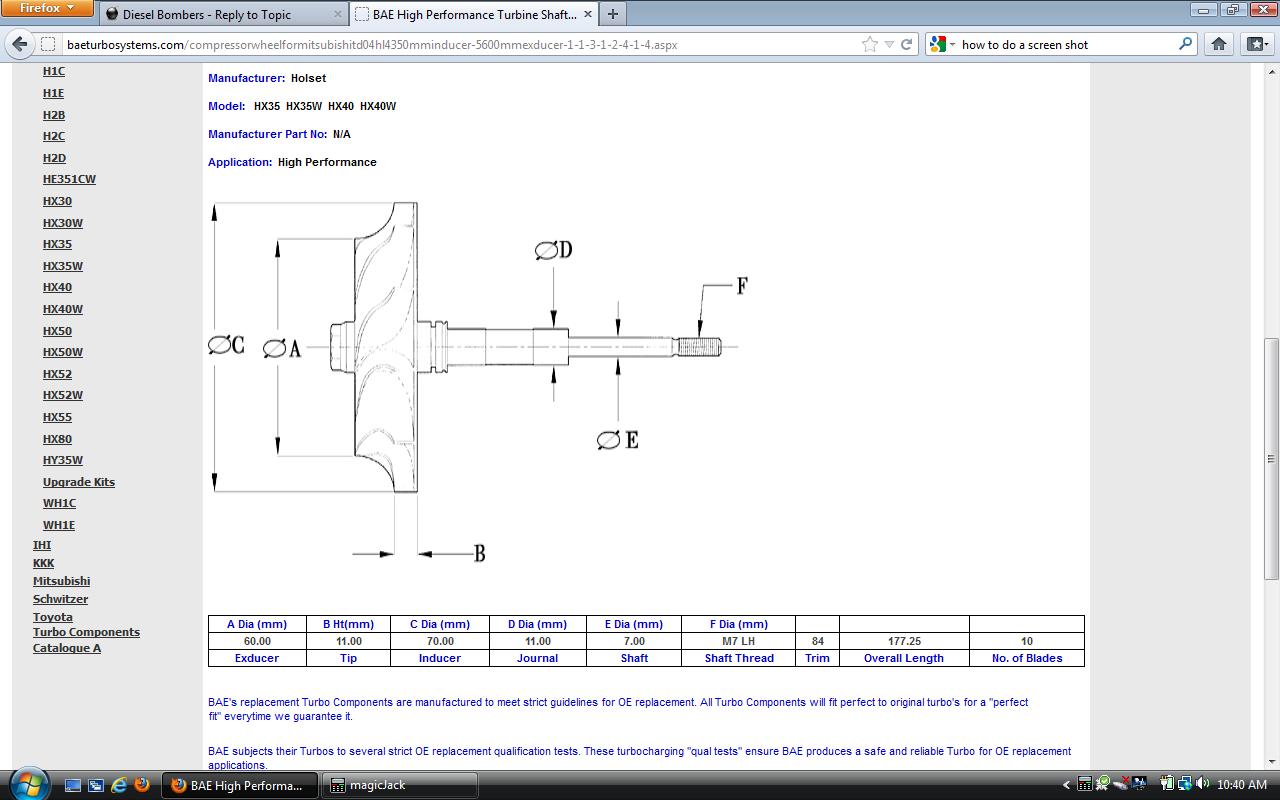The width and height of the screenshot is (1280, 800).
Task: Click the vertical page scrollbar
Action: click(x=1271, y=458)
